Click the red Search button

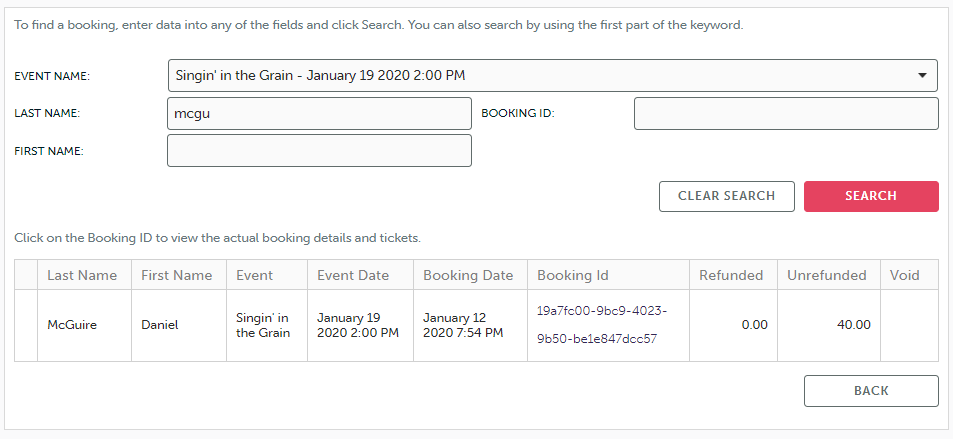(870, 196)
